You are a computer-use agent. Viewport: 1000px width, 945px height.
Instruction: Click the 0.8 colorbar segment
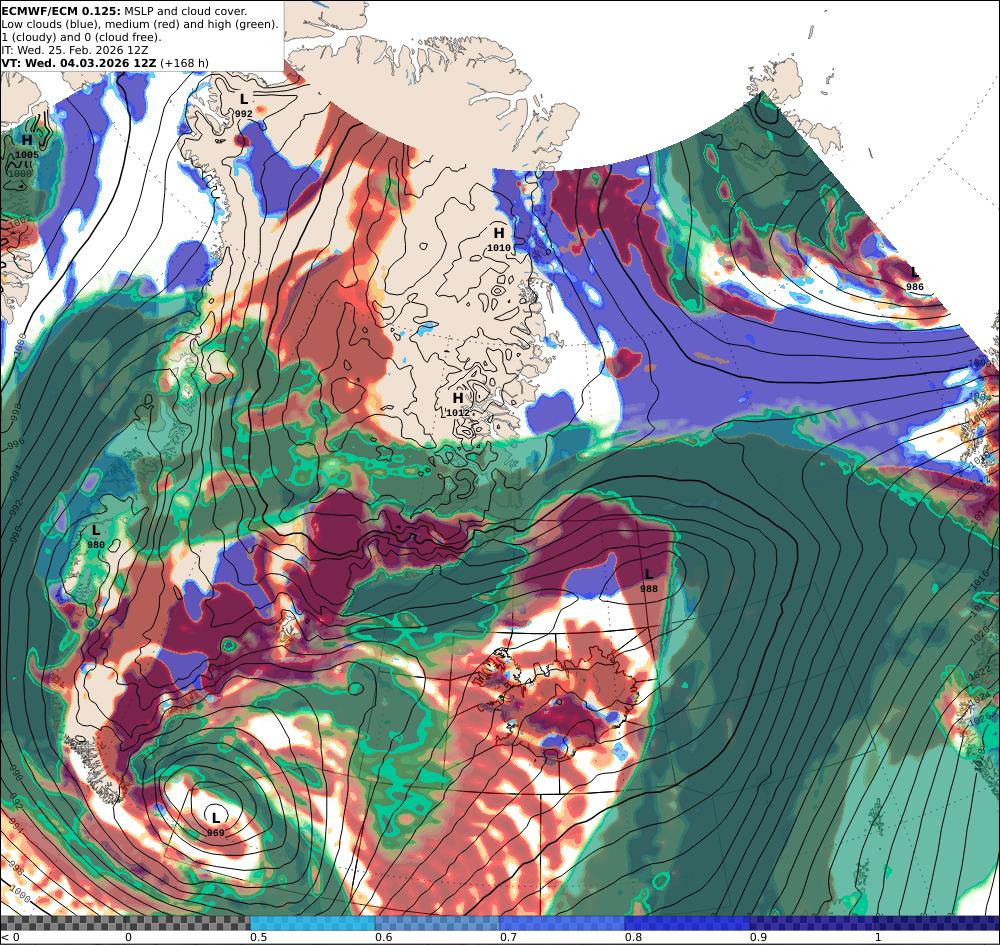click(688, 923)
